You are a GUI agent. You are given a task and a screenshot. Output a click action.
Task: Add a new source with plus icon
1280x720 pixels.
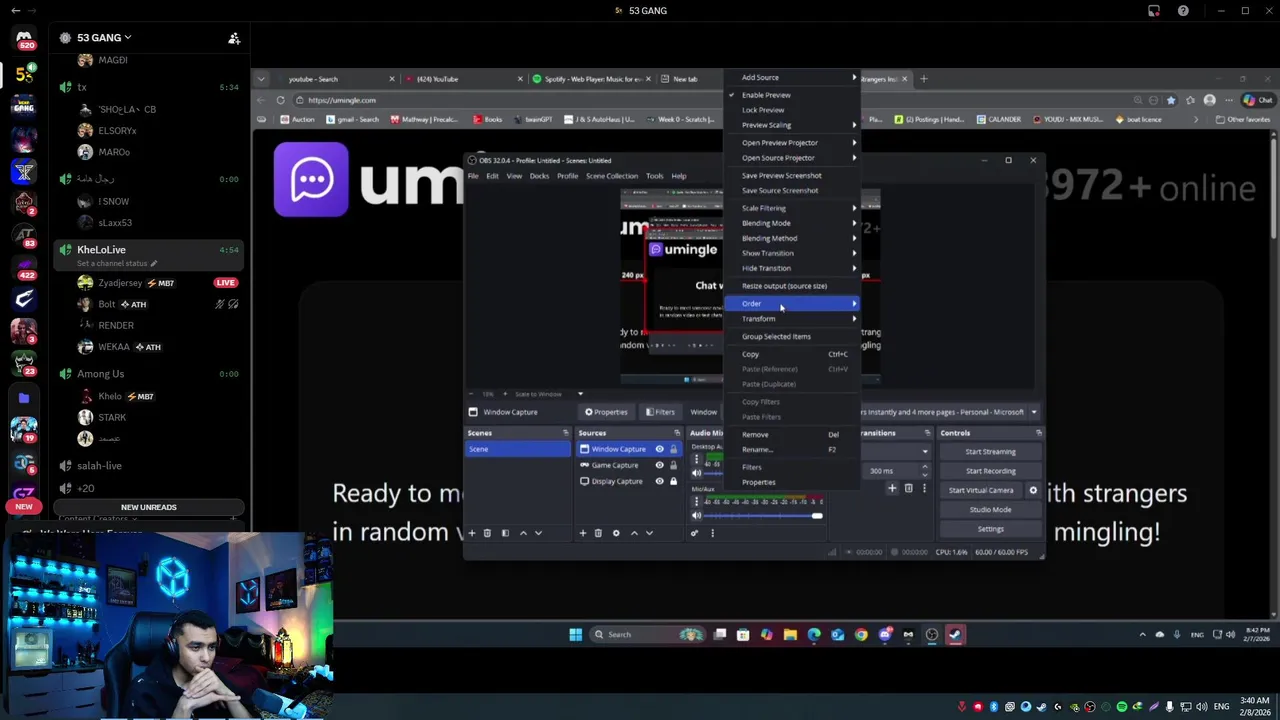coord(583,533)
